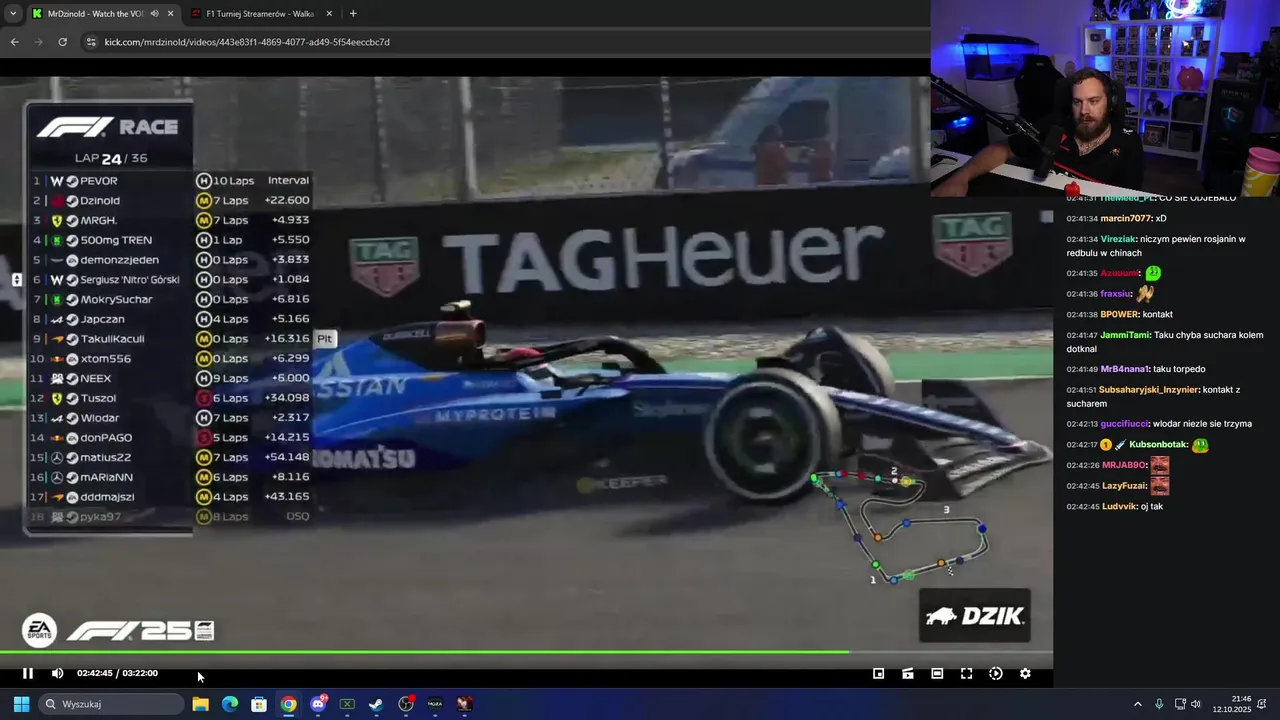Switch to F1 Turniej Streamerów tab
Image resolution: width=1280 pixels, height=720 pixels.
click(x=260, y=14)
